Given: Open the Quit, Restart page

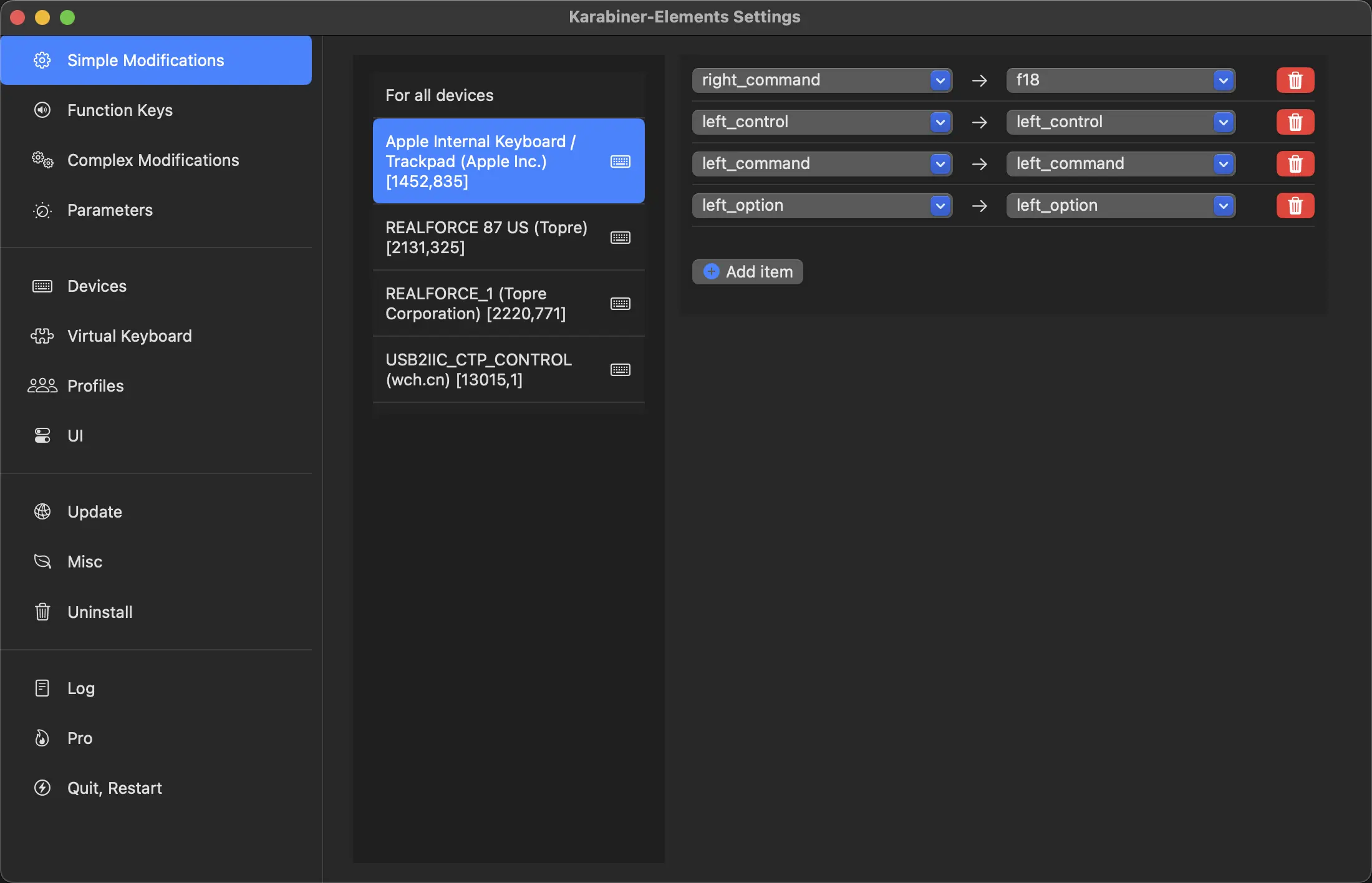Looking at the screenshot, I should 156,788.
